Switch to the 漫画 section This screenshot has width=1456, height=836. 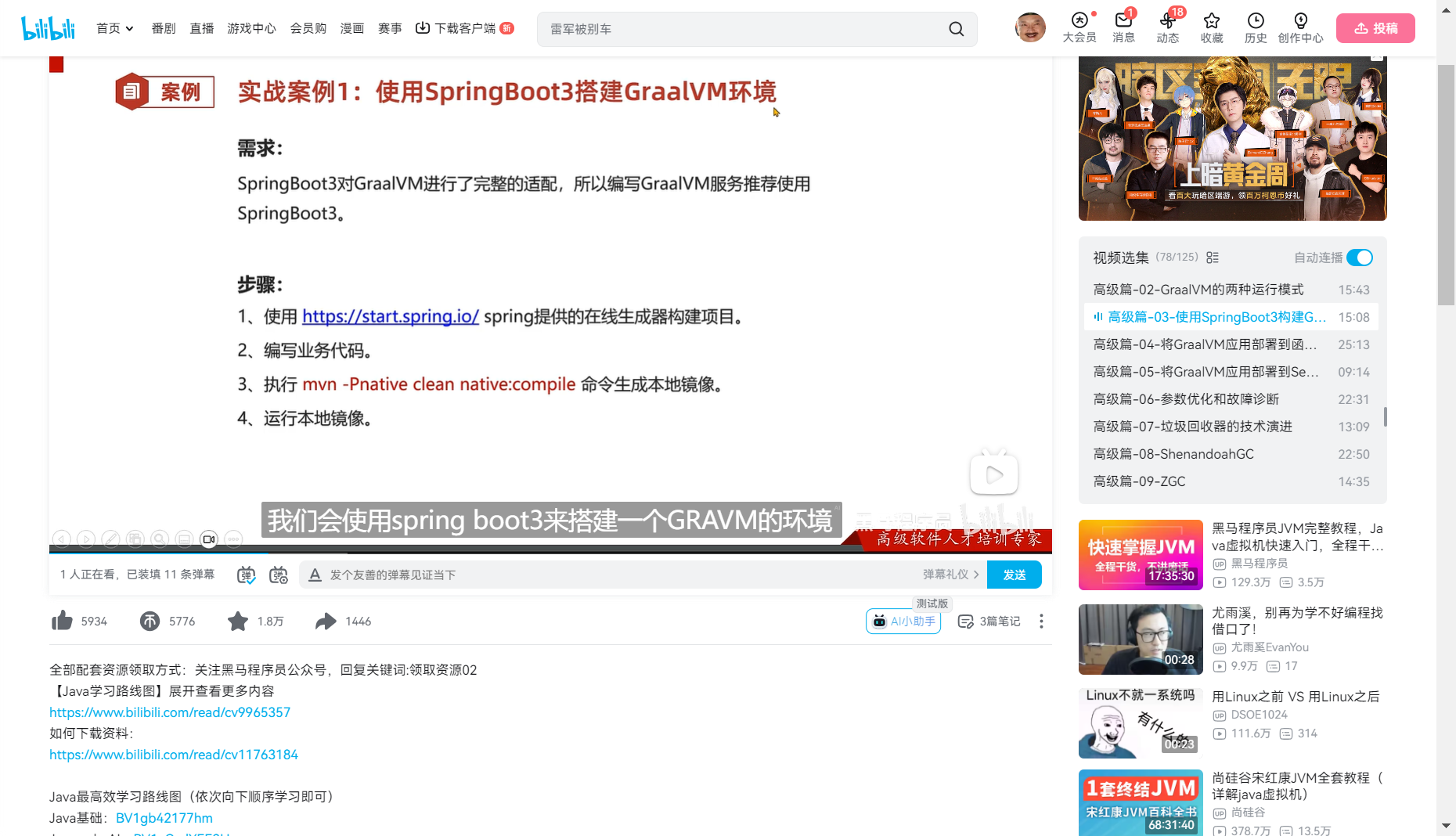[x=351, y=28]
